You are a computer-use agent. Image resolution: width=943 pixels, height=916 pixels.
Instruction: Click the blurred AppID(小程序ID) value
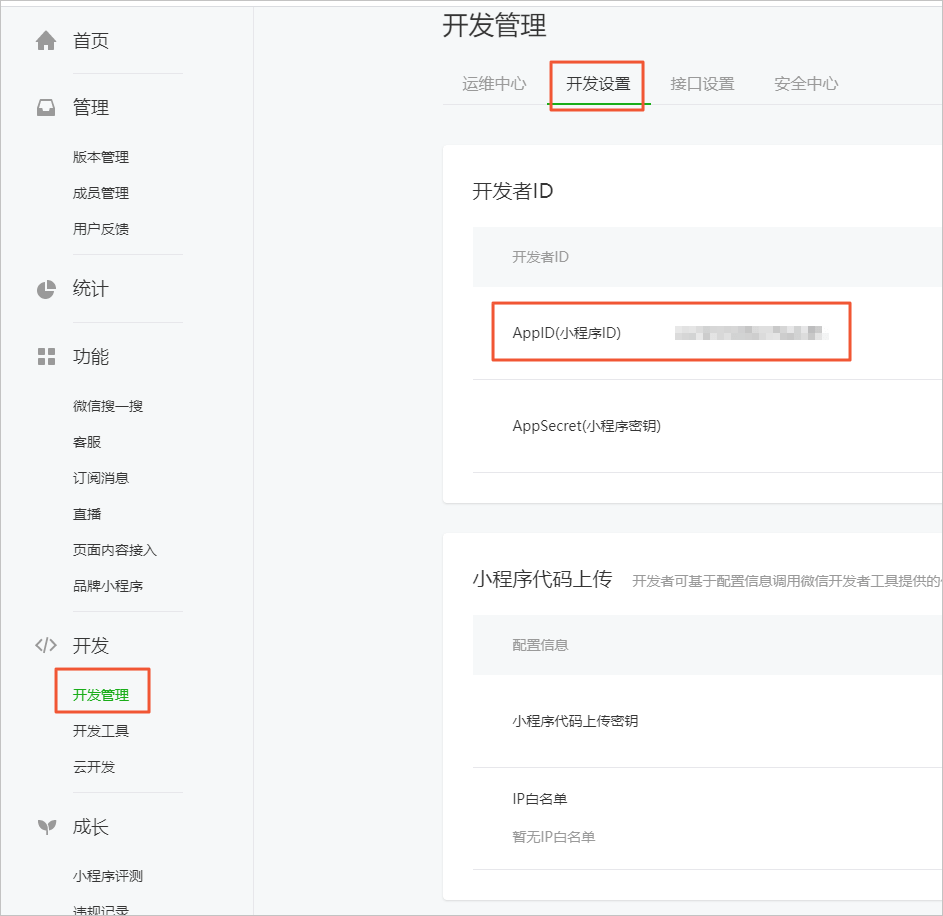[751, 333]
